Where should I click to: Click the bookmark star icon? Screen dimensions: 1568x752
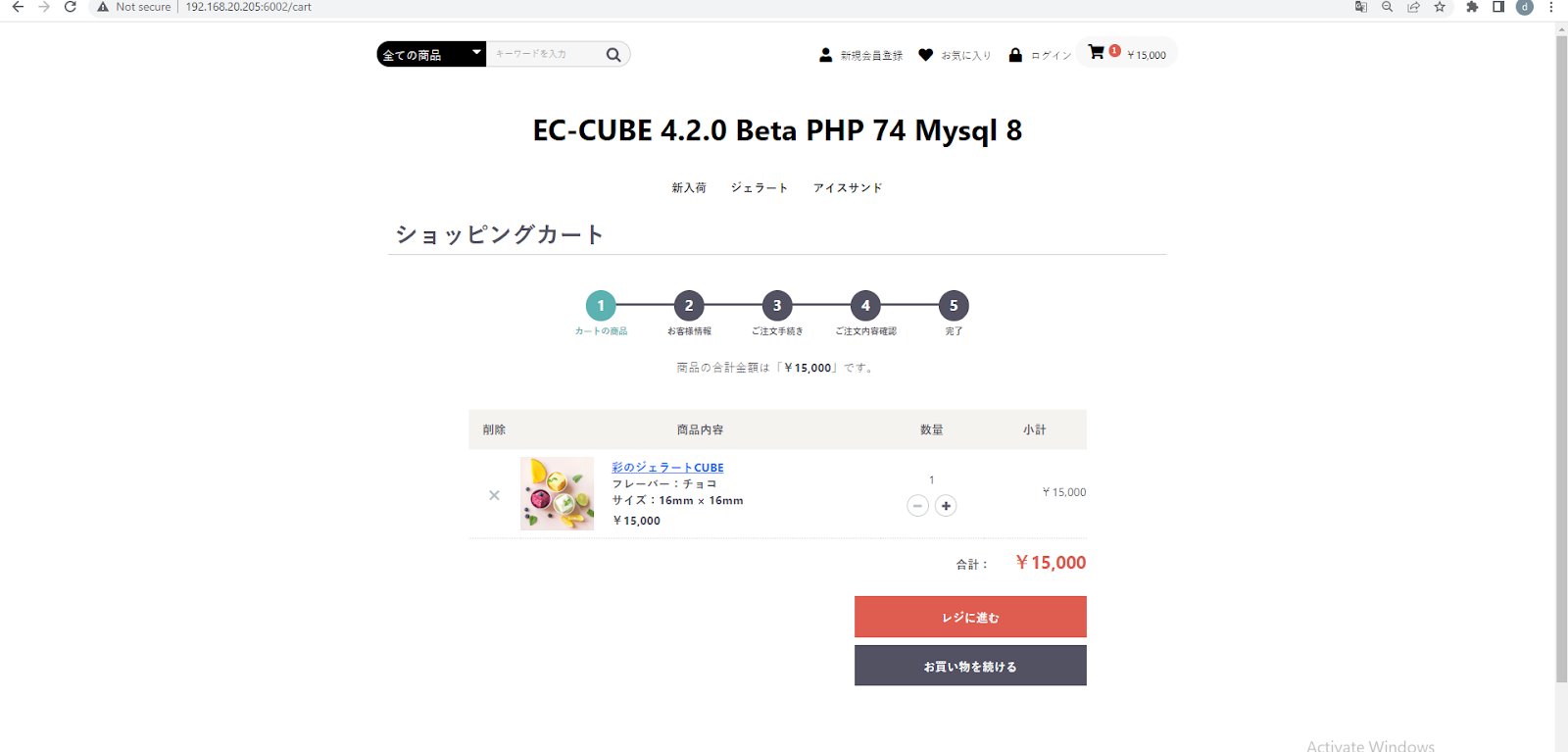click(1441, 7)
